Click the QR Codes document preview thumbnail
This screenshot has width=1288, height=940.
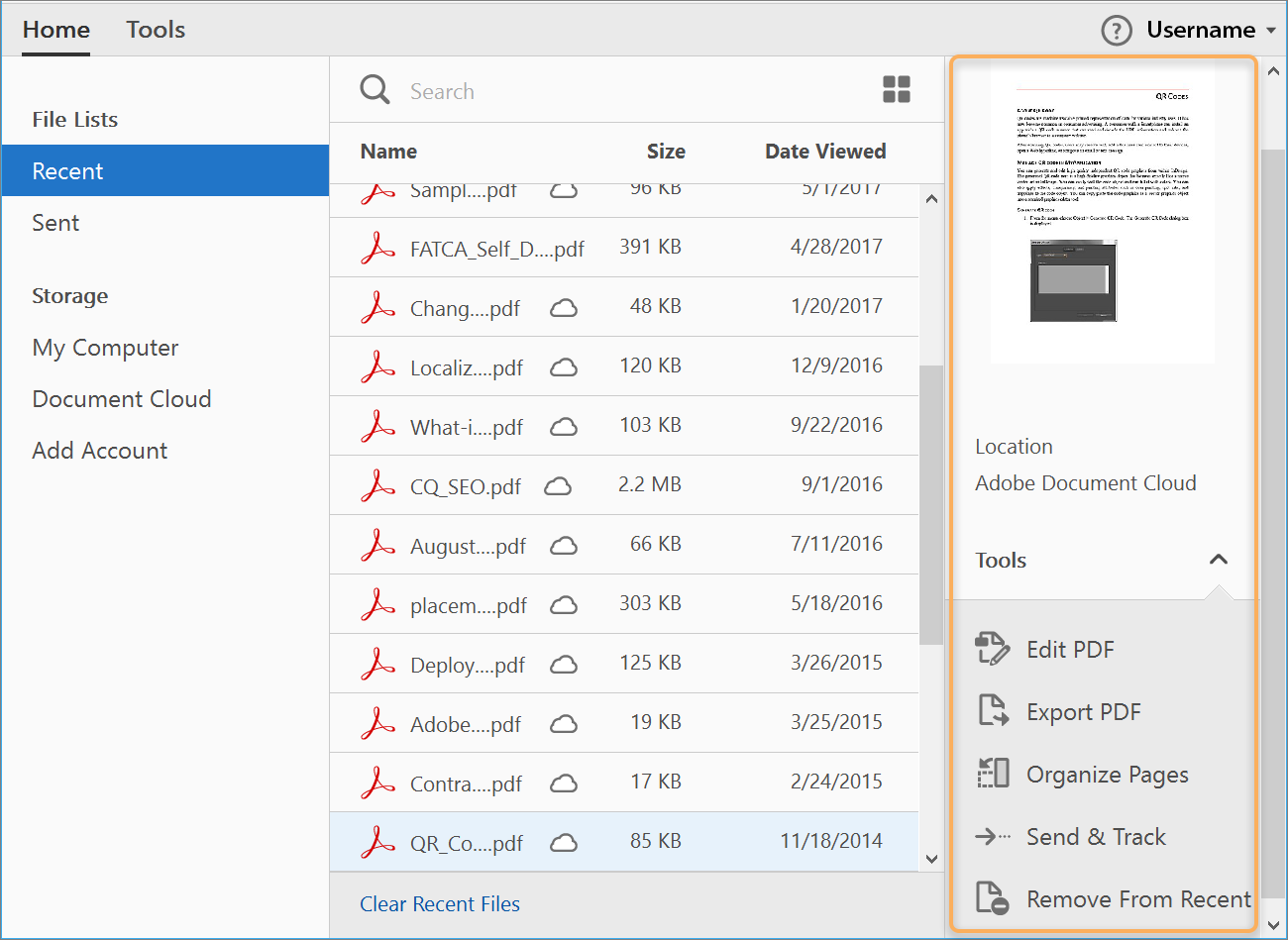tap(1103, 213)
